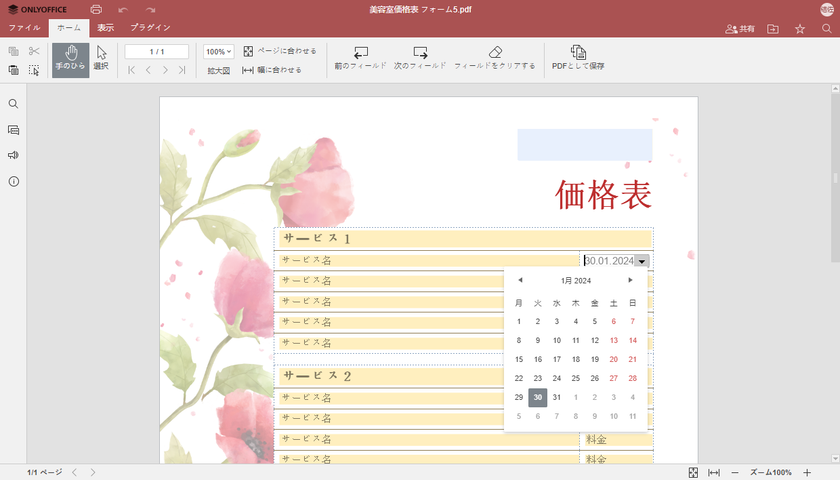The height and width of the screenshot is (480, 840).
Task: Select day 31 in the calendar
Action: (557, 397)
